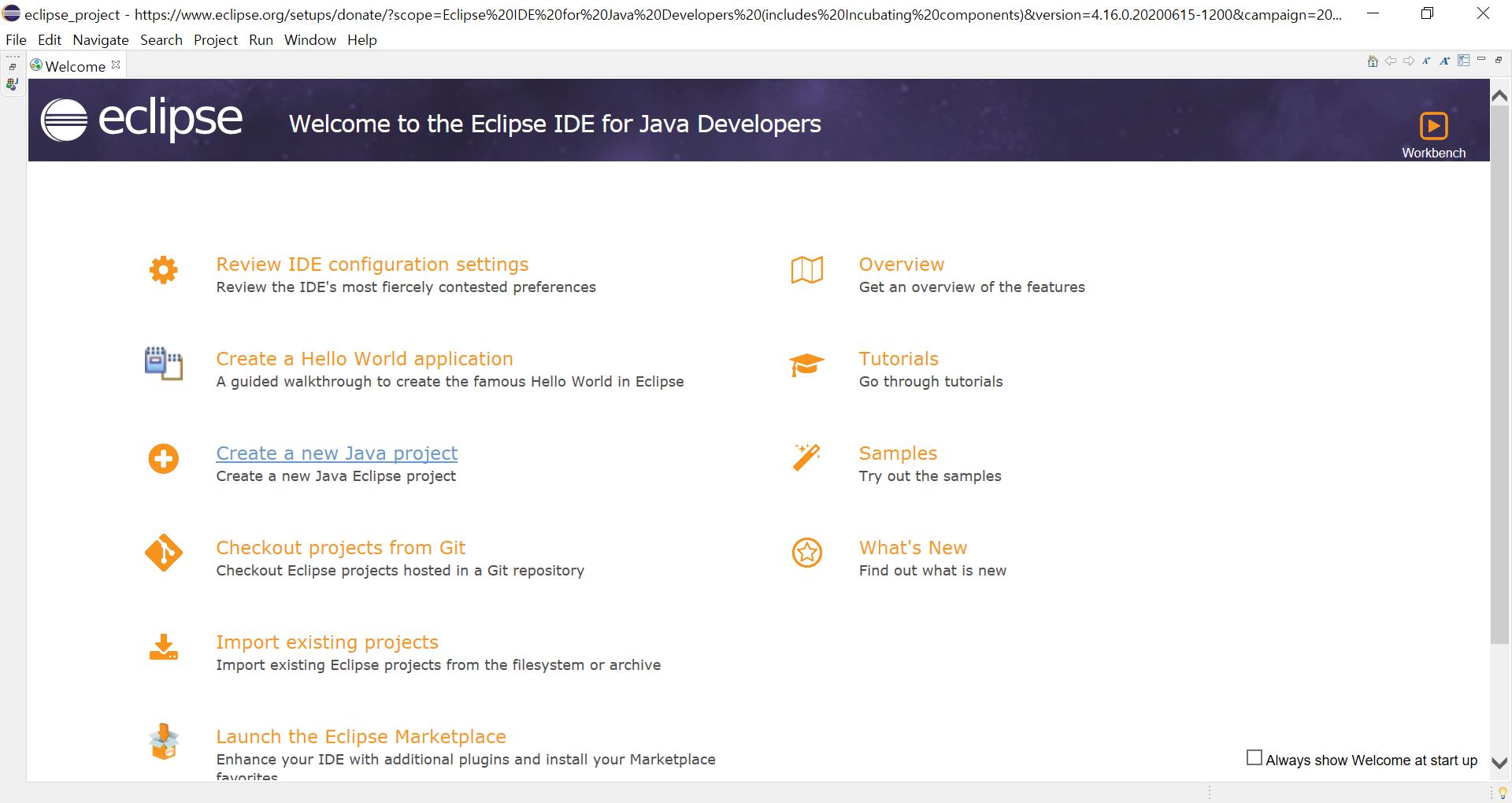Click the plus icon for new Java project
The height and width of the screenshot is (803, 1512).
[x=163, y=459]
